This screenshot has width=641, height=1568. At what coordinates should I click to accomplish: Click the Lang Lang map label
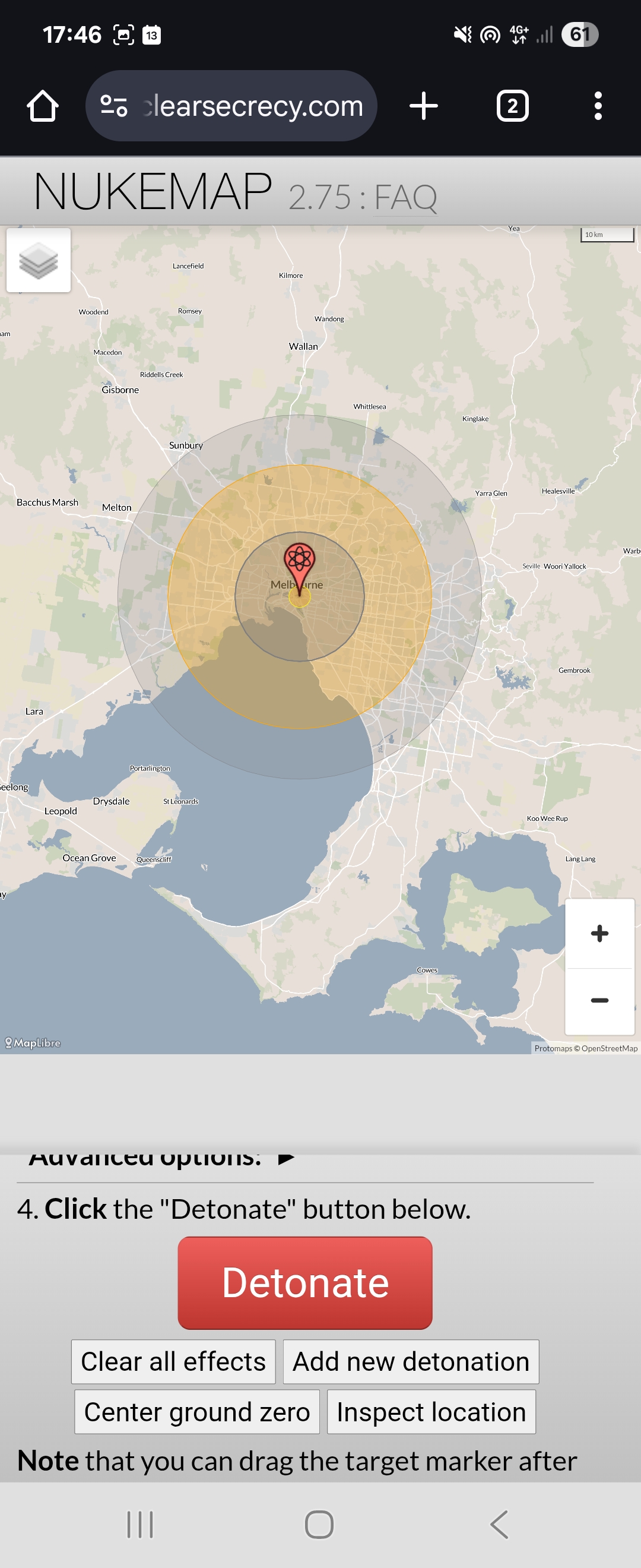point(581,859)
